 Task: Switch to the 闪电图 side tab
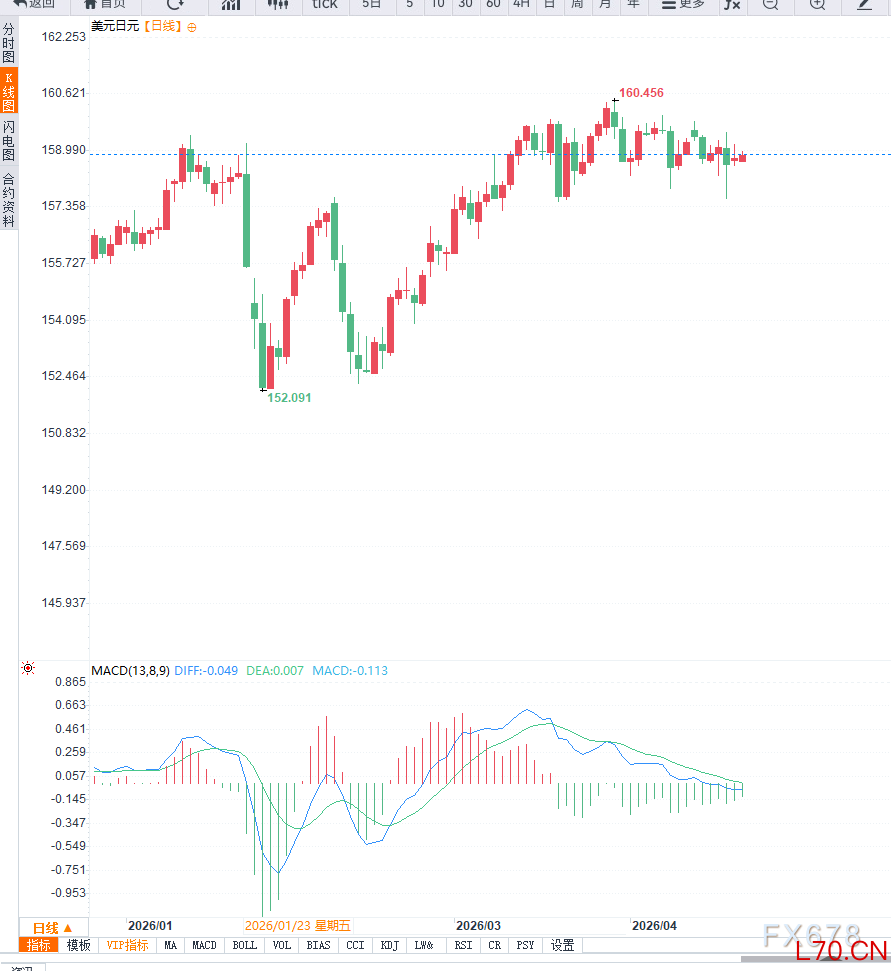9,140
